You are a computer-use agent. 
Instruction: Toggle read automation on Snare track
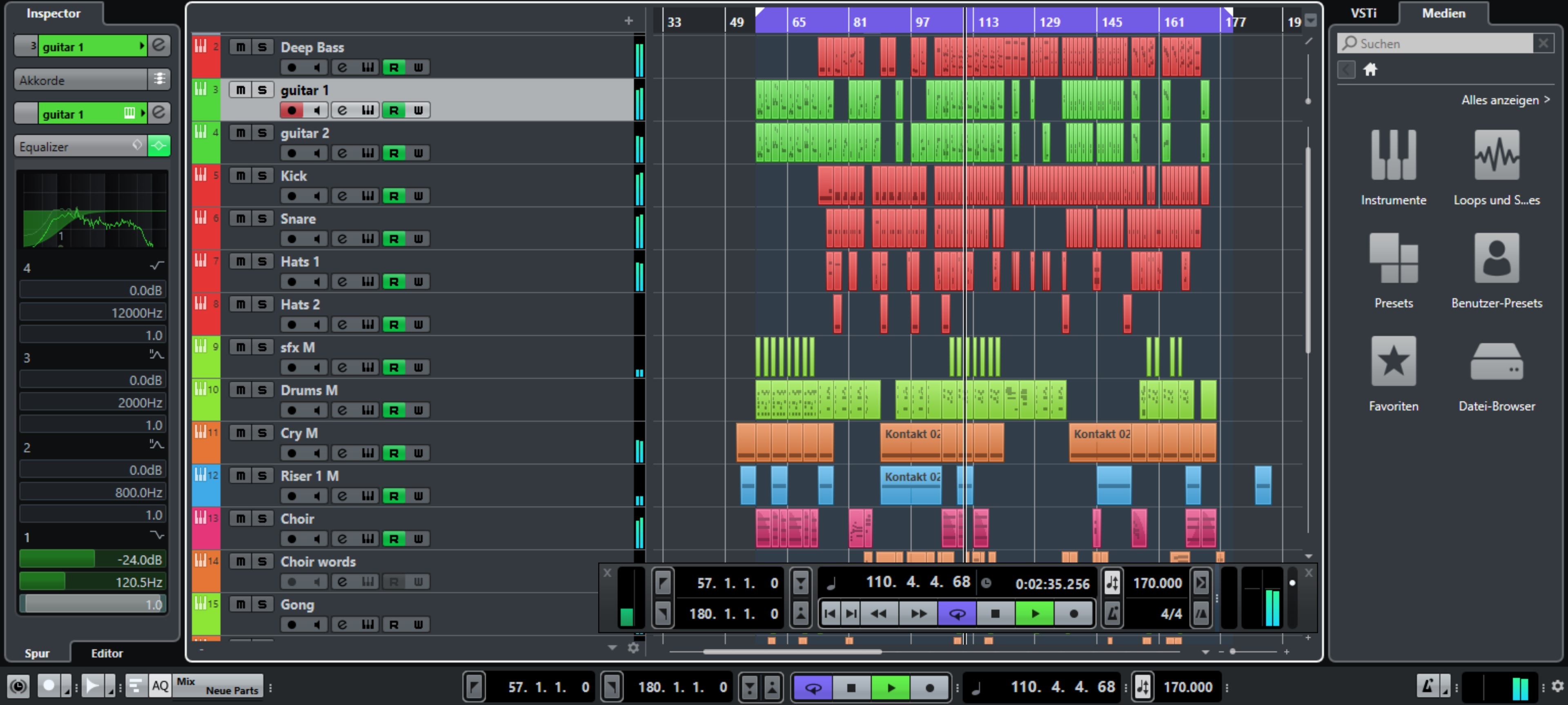[394, 239]
